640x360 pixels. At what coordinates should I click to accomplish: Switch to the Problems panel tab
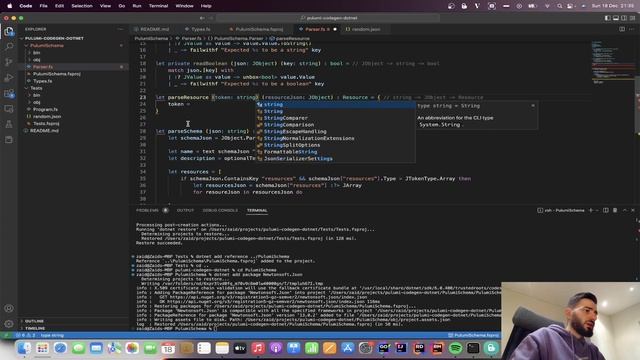(147, 210)
